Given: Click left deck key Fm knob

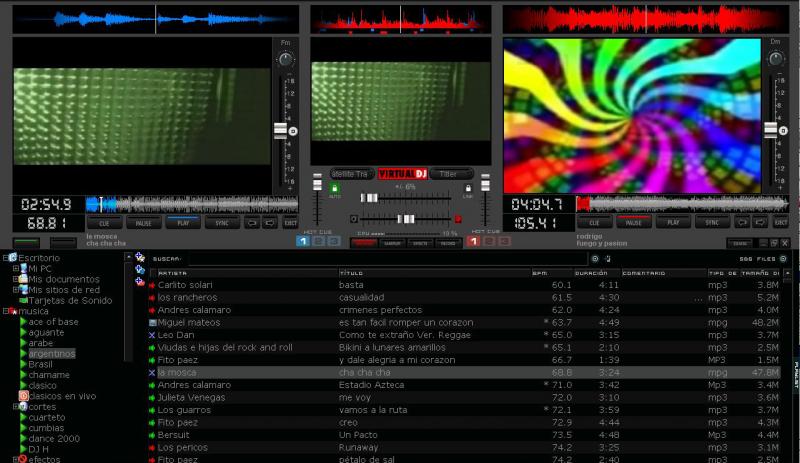Looking at the screenshot, I should pos(285,60).
